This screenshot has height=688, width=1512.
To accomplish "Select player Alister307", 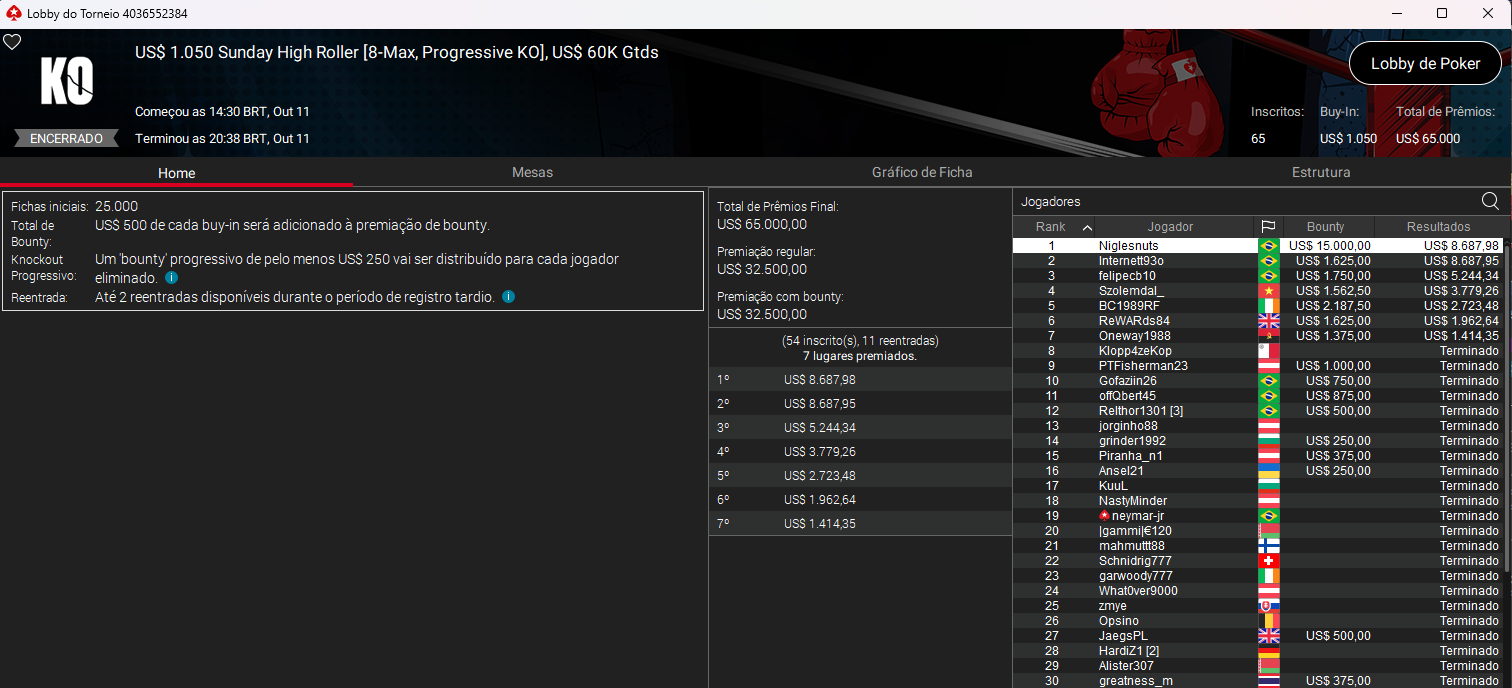I will pyautogui.click(x=1257, y=666).
